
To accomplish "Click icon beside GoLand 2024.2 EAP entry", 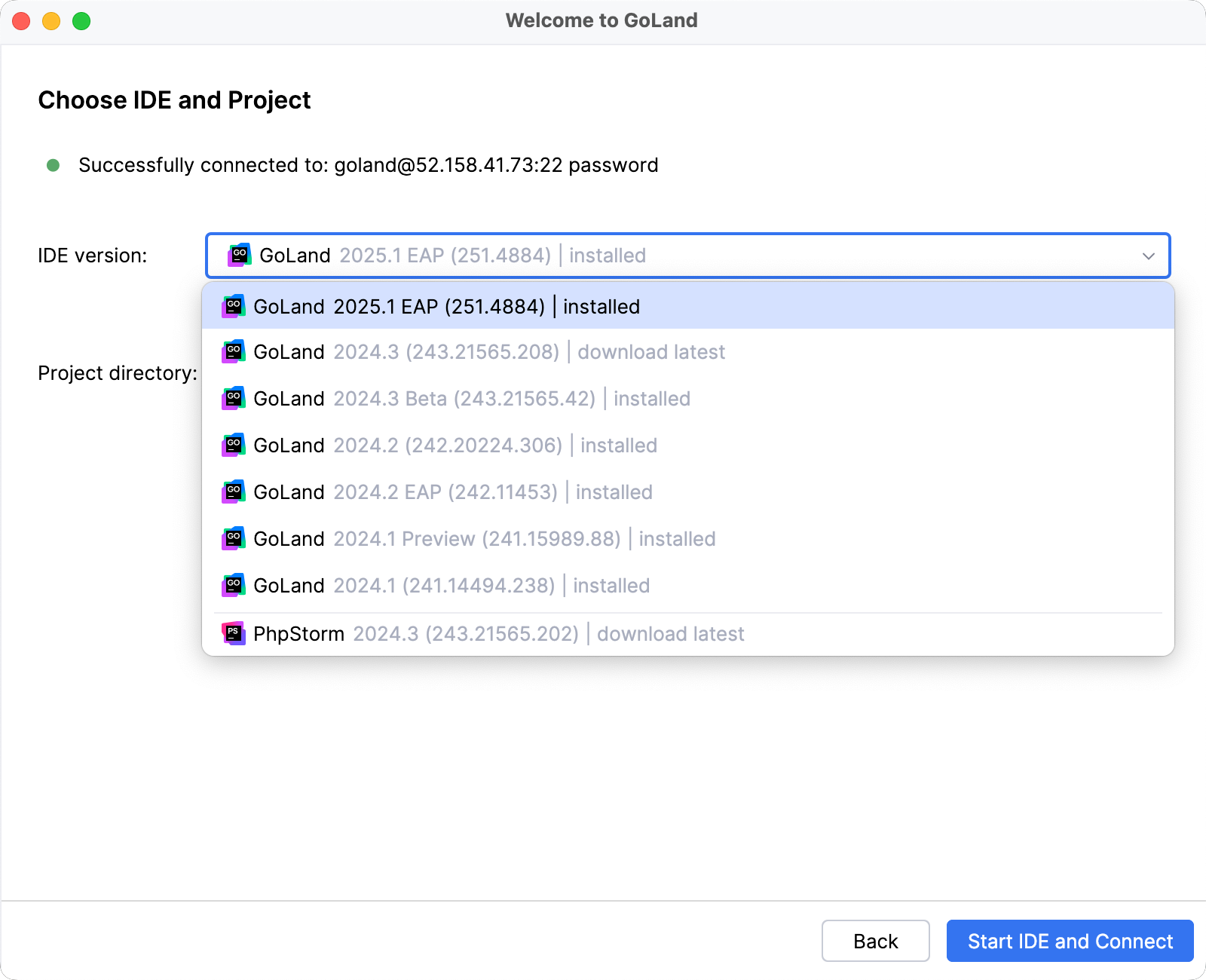I will 234,492.
